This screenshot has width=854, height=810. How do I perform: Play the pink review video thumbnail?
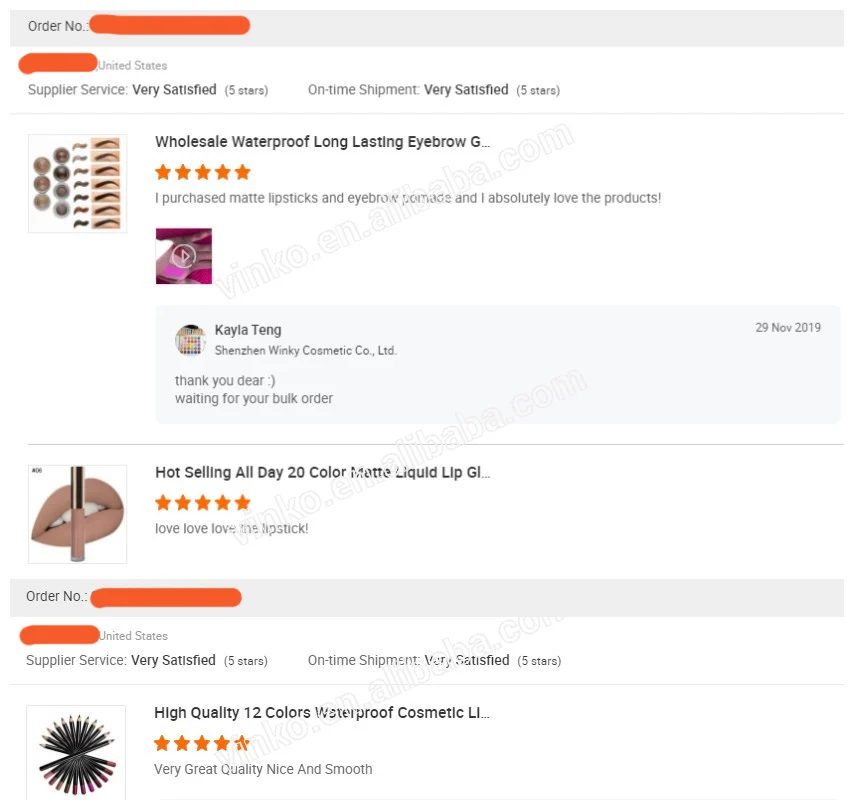click(184, 256)
